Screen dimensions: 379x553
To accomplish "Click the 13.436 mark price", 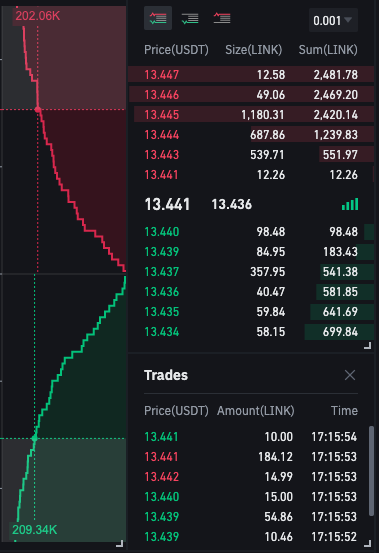I will [232, 204].
